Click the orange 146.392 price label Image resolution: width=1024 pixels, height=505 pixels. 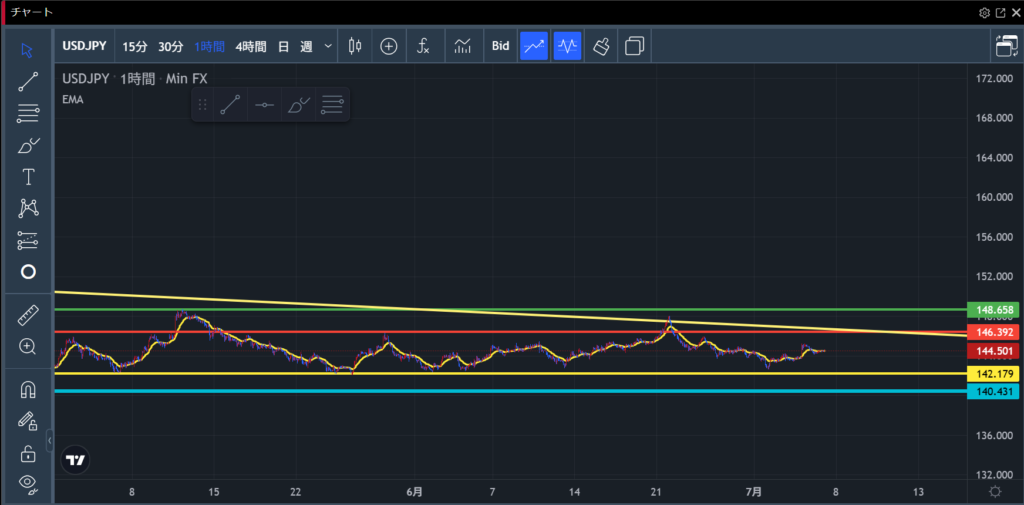pos(993,333)
